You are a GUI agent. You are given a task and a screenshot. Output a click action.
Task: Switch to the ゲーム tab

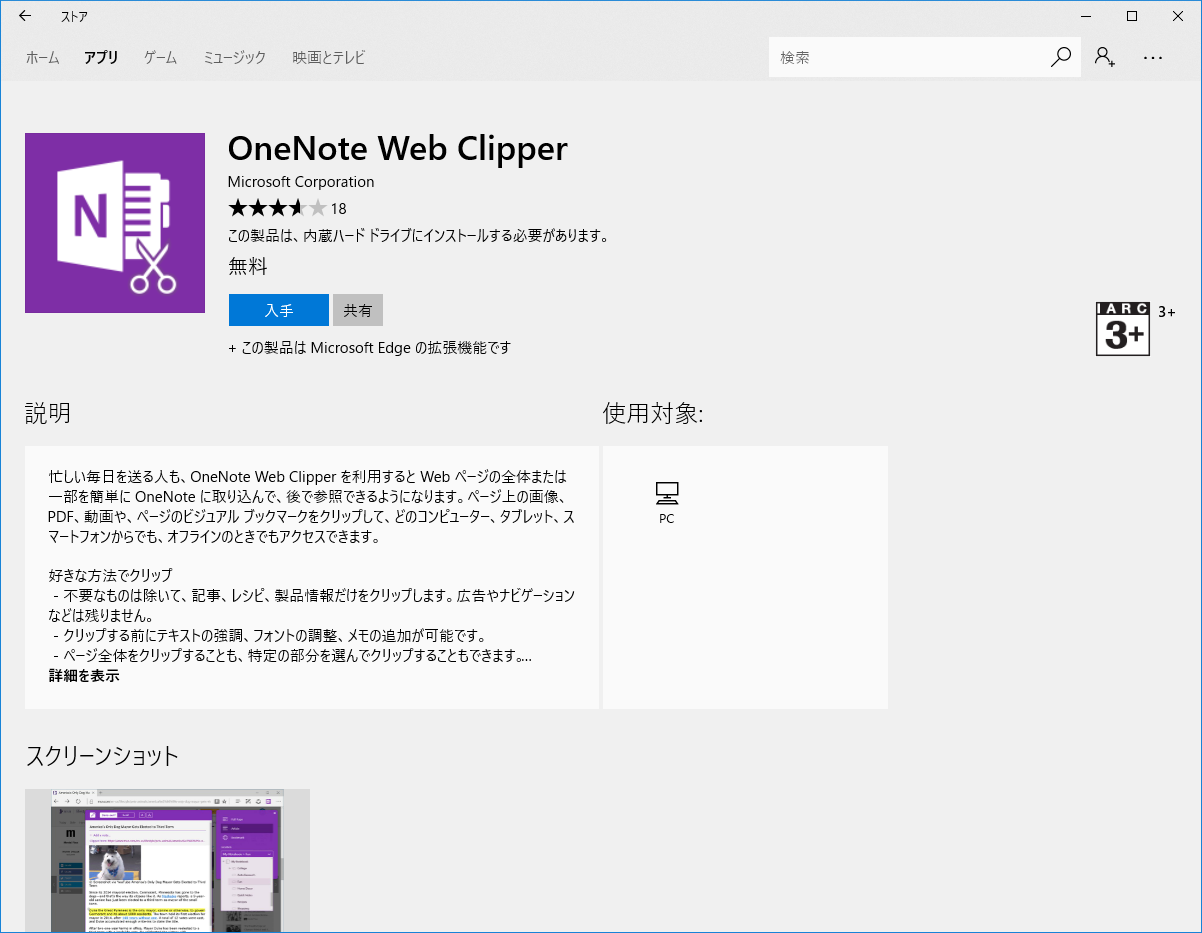pos(159,57)
